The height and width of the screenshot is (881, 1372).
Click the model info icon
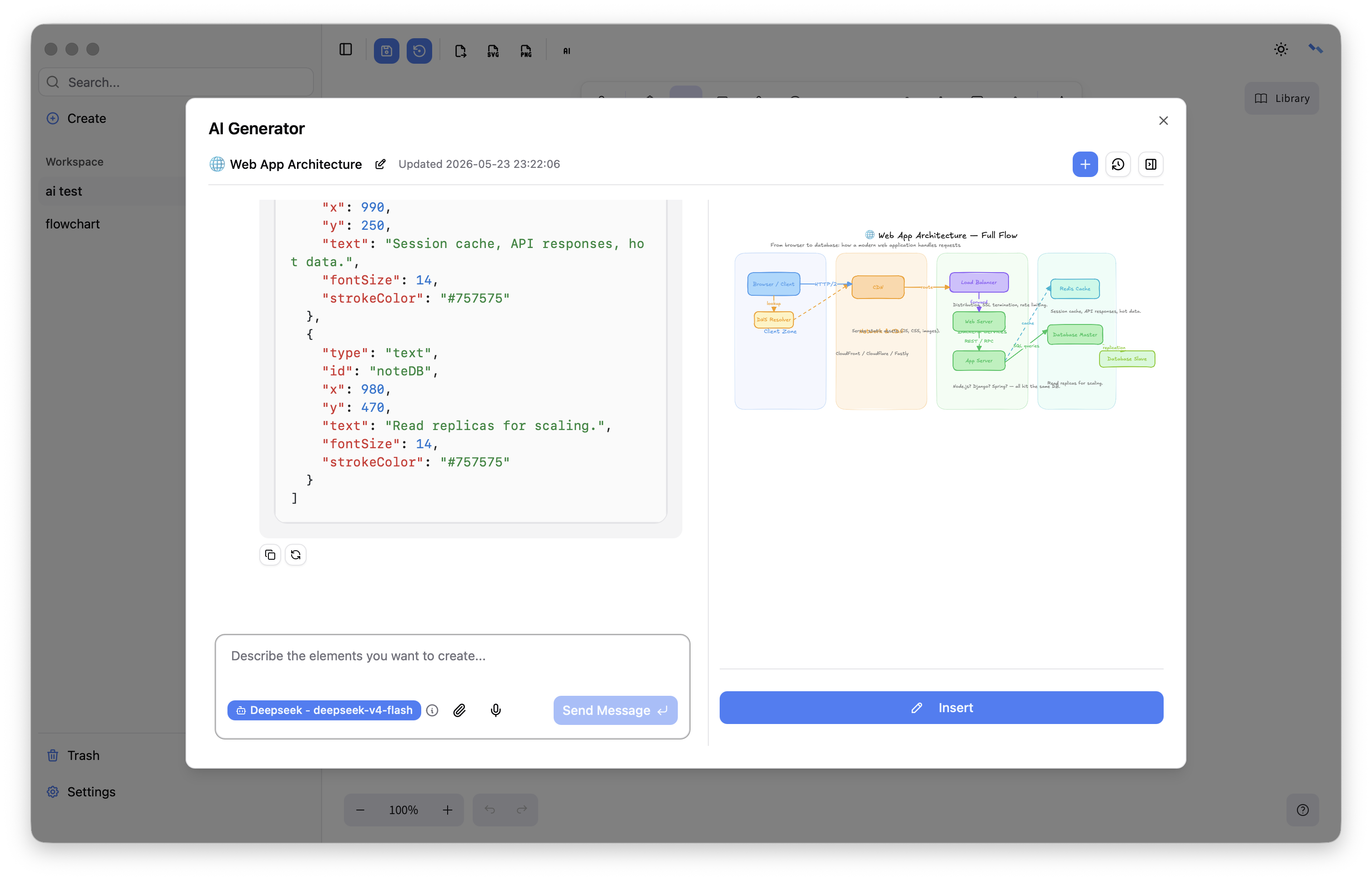tap(432, 710)
